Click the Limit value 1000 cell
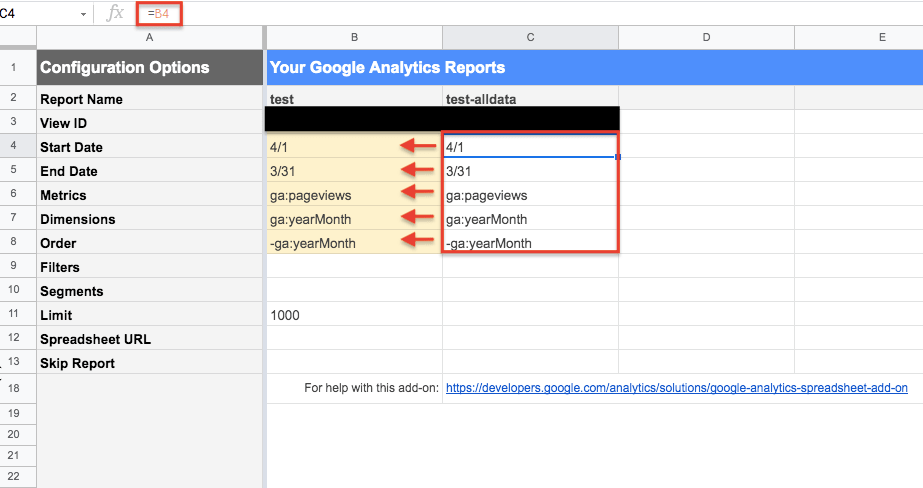The height and width of the screenshot is (488, 923). [x=354, y=314]
